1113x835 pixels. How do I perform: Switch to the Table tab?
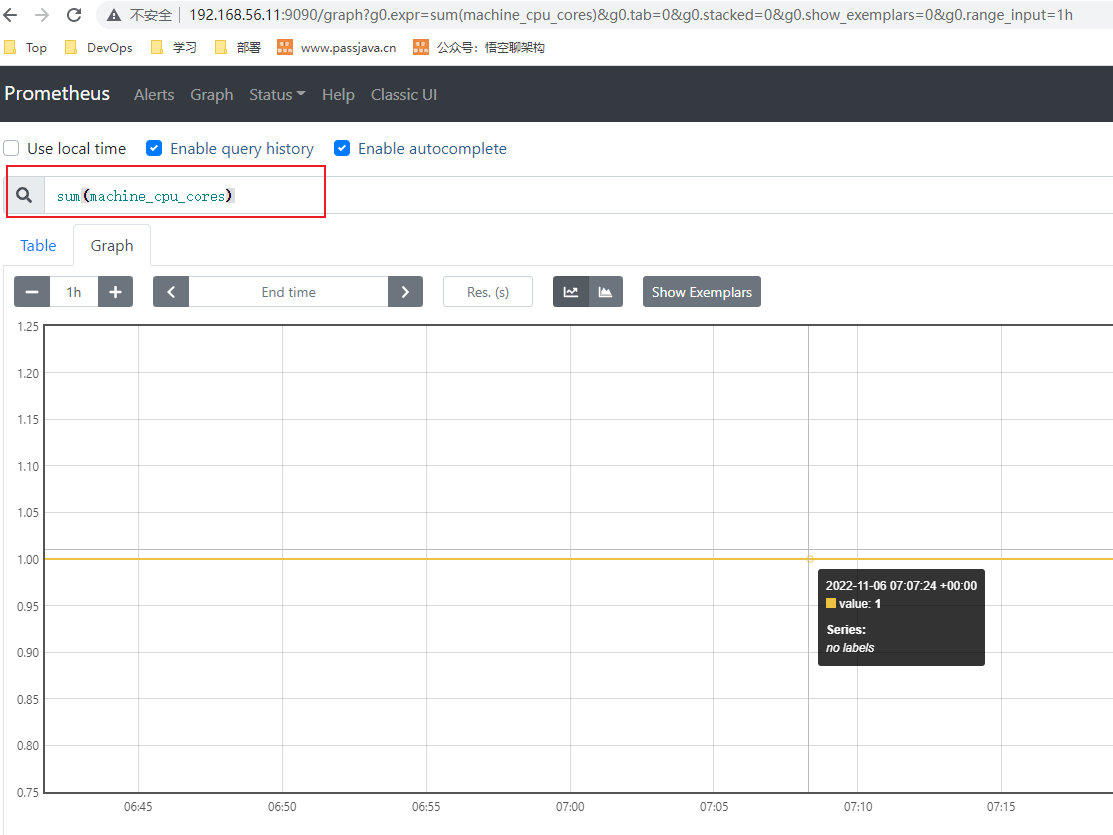pos(38,246)
